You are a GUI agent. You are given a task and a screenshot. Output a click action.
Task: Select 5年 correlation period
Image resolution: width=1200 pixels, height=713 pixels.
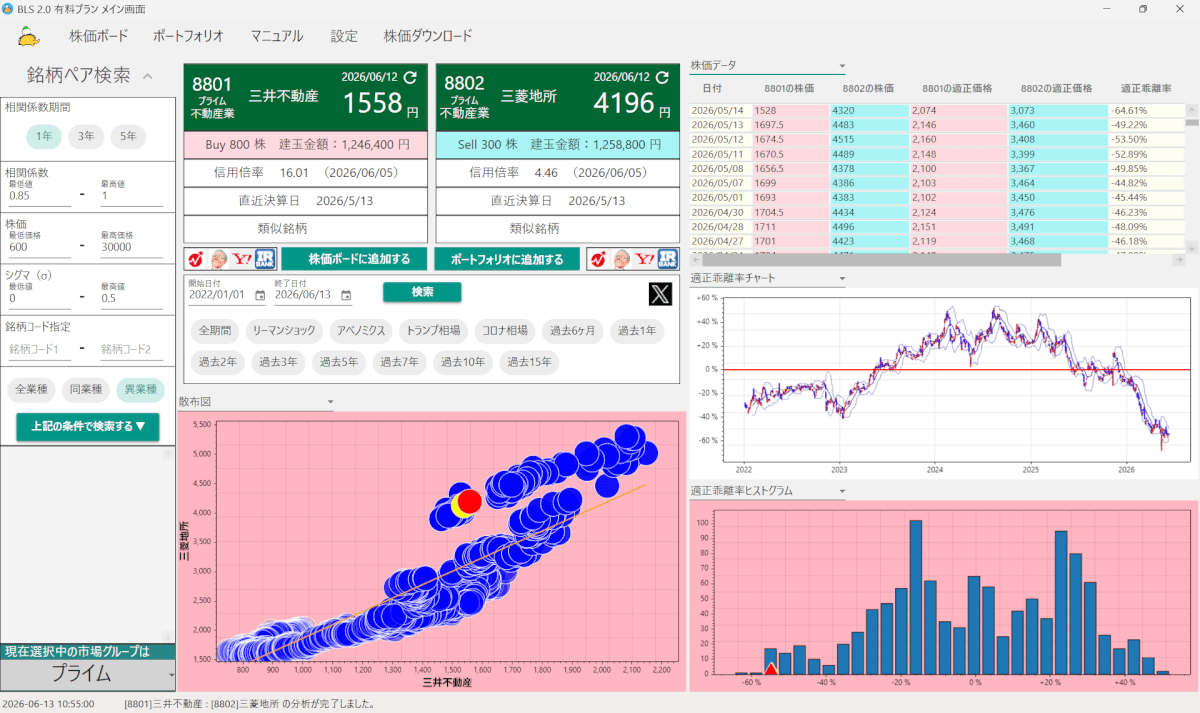tap(128, 137)
